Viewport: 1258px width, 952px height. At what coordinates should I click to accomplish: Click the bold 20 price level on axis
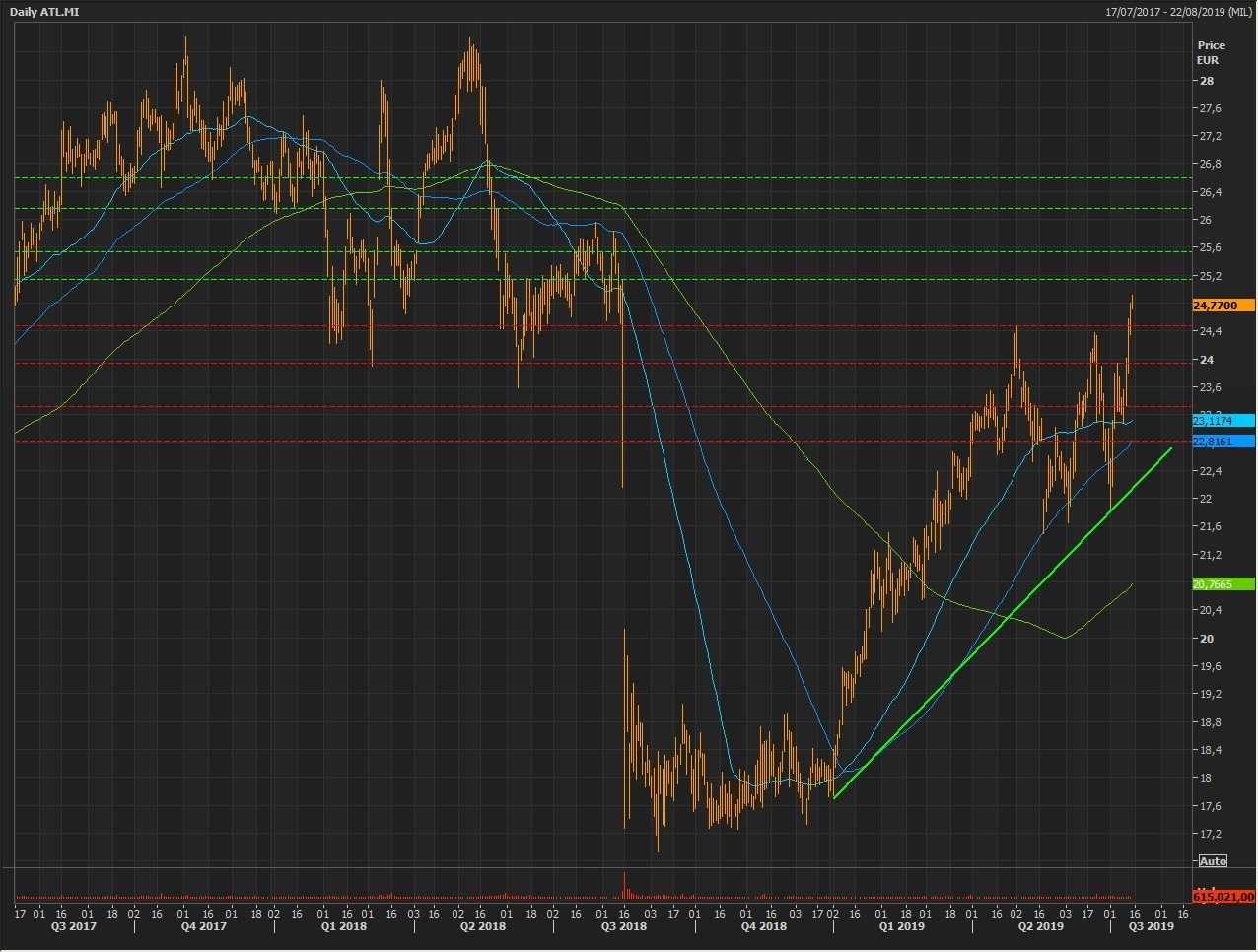click(x=1207, y=639)
